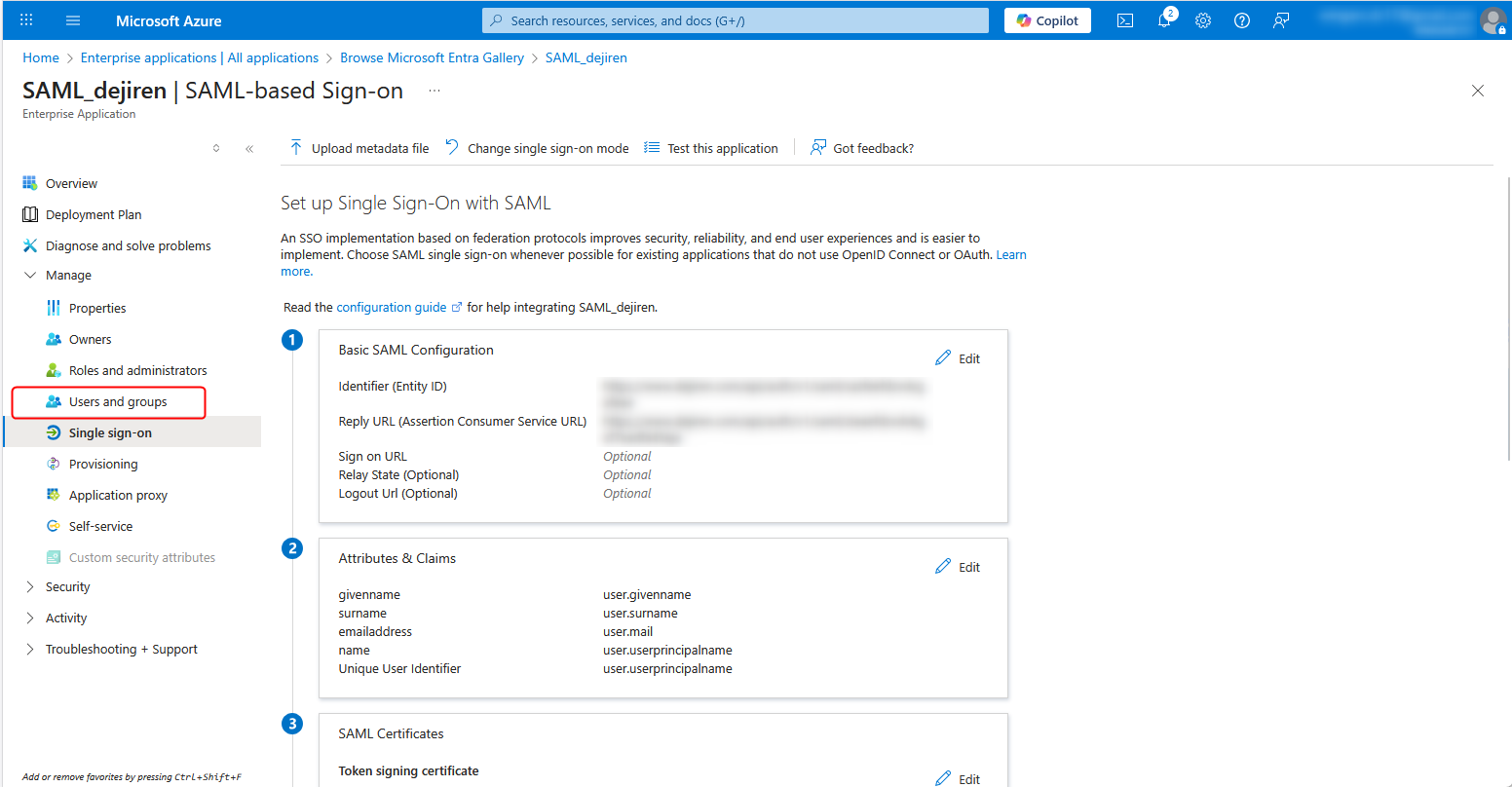Follow the Learn more link
The image size is (1512, 787).
[1011, 255]
